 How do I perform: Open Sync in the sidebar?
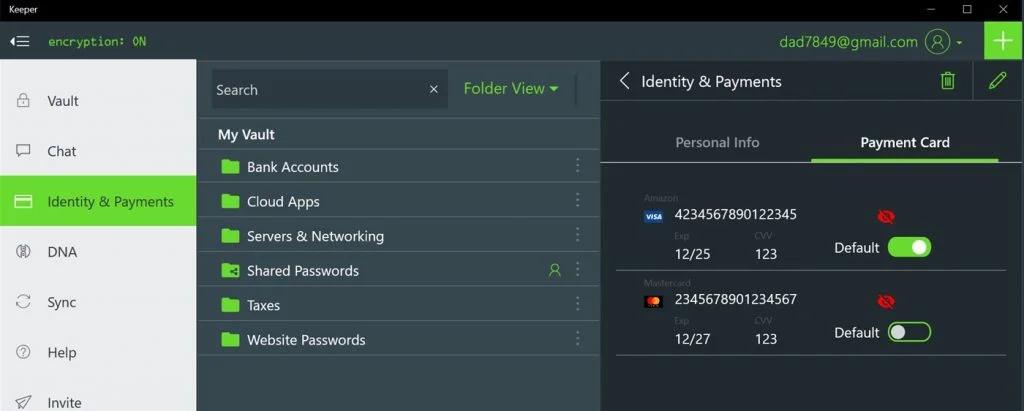click(x=98, y=302)
